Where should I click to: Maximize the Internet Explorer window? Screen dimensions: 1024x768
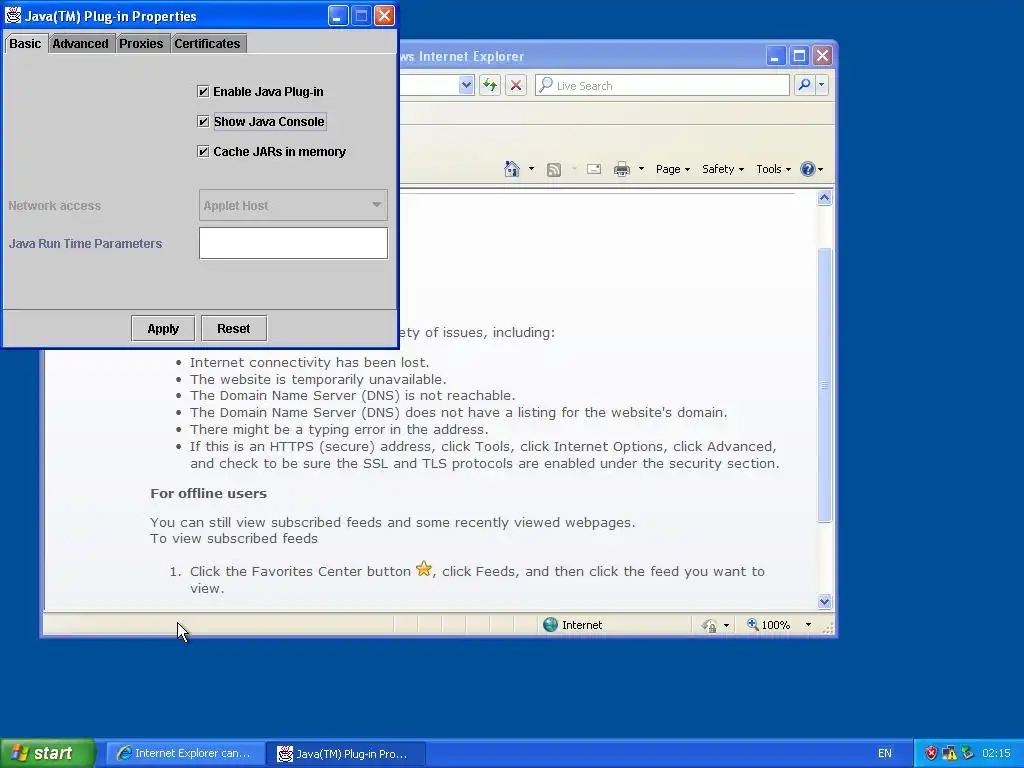799,56
